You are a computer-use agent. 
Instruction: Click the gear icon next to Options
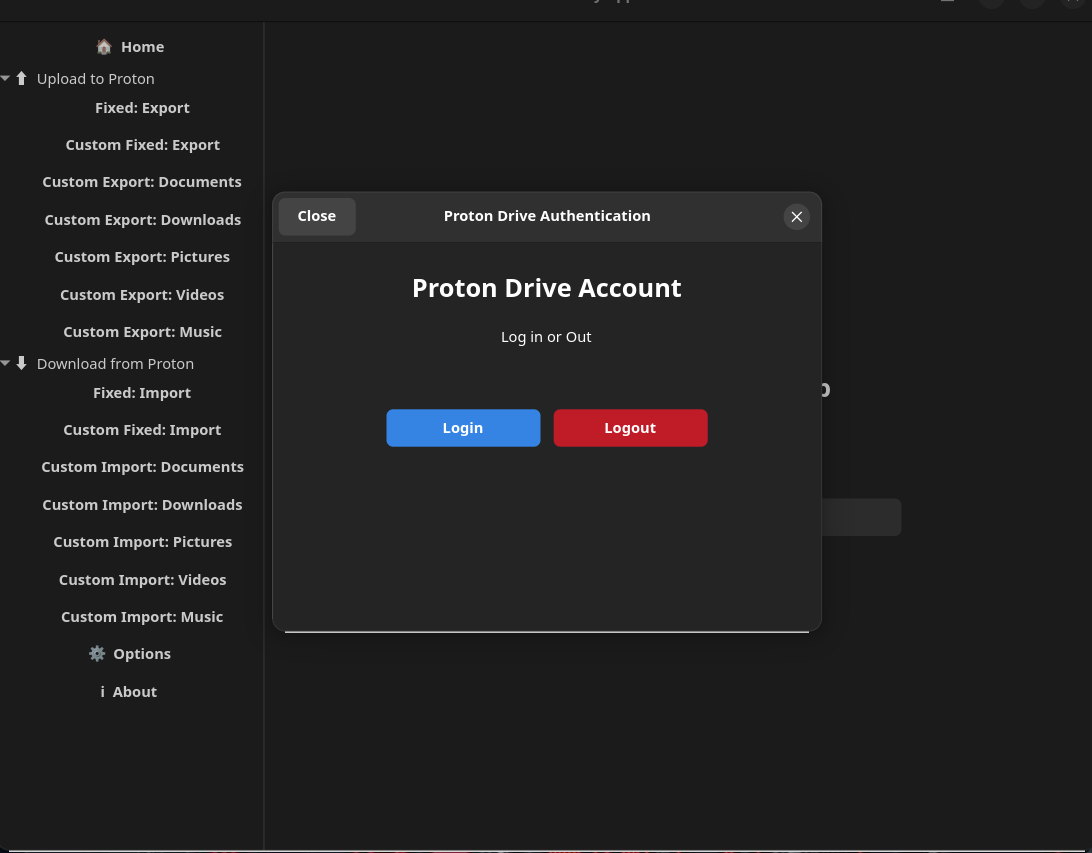97,654
